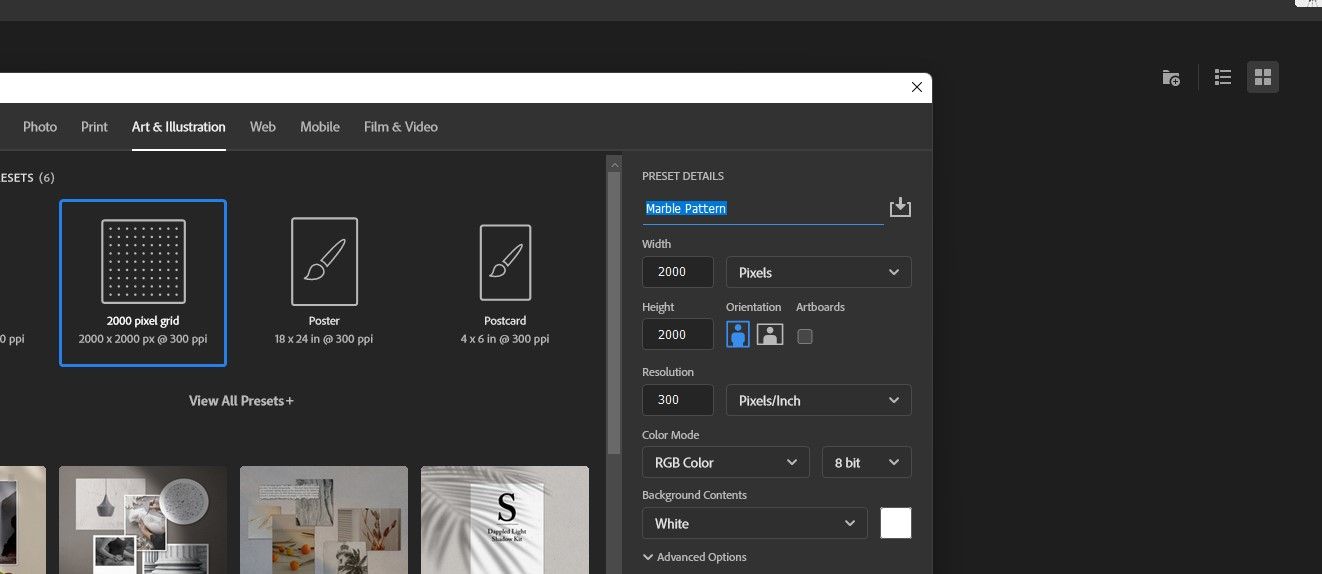Close the New Document dialog
The height and width of the screenshot is (574, 1322).
pos(917,87)
